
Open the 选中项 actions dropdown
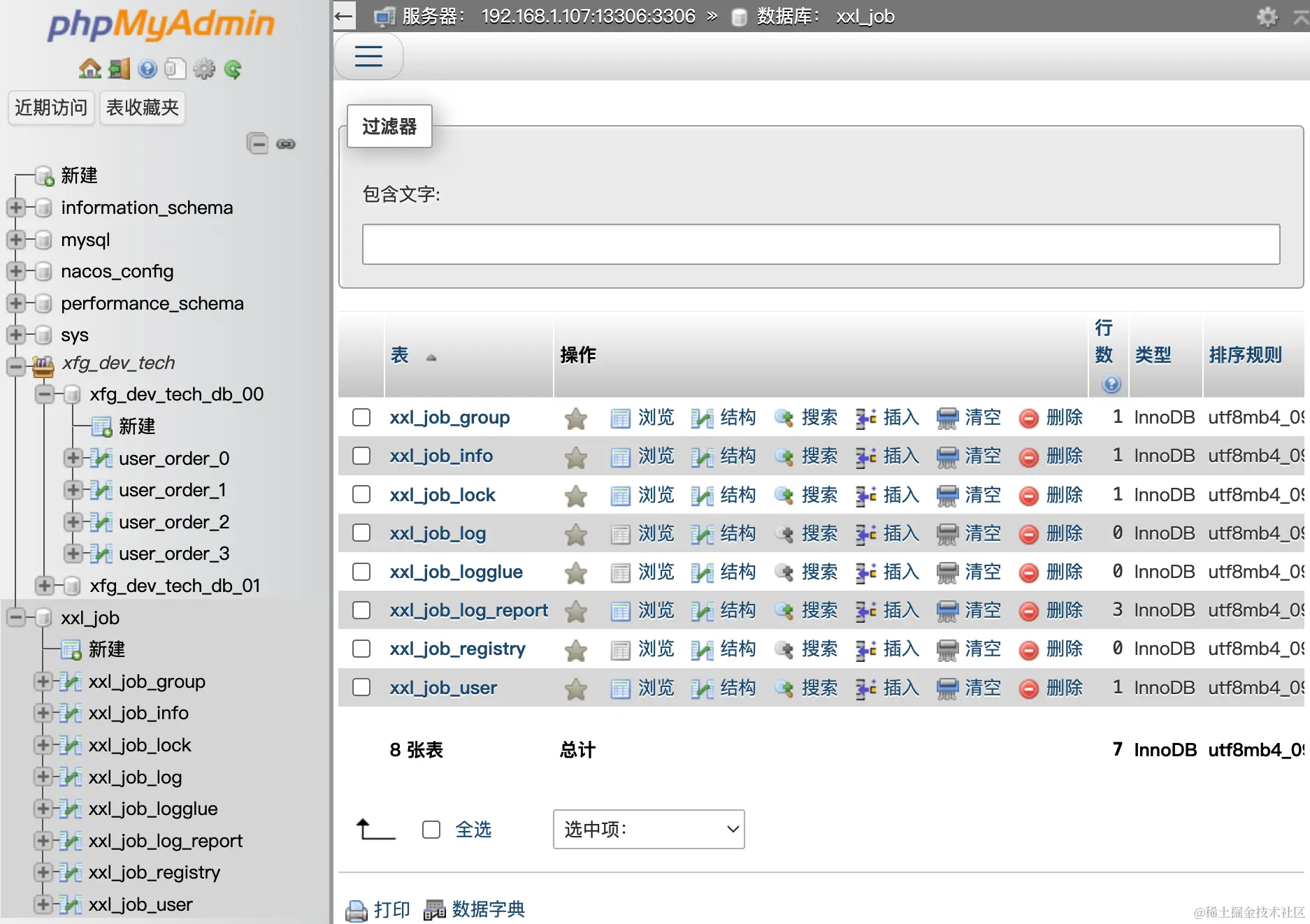click(x=649, y=830)
